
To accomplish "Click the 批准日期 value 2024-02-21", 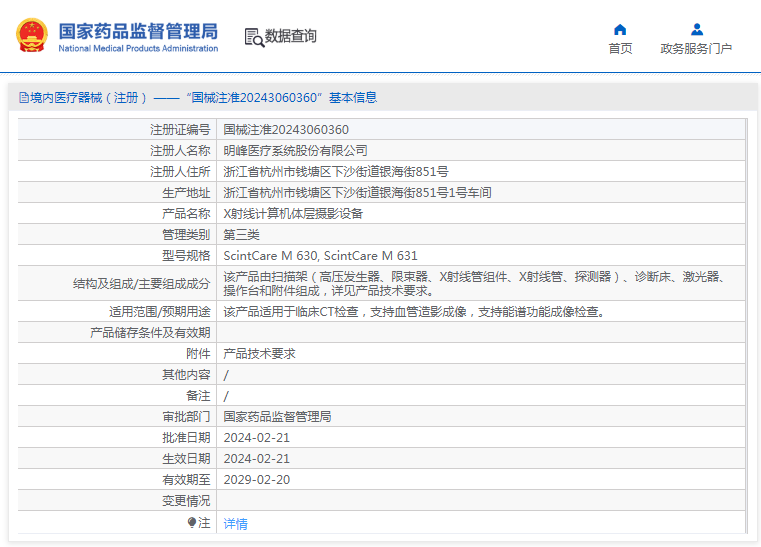I will coord(257,438).
